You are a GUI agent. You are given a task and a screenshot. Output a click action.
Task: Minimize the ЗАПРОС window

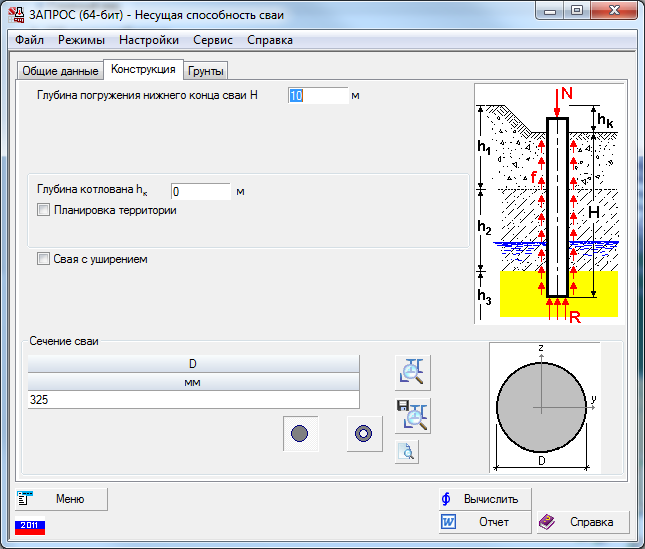coord(549,11)
